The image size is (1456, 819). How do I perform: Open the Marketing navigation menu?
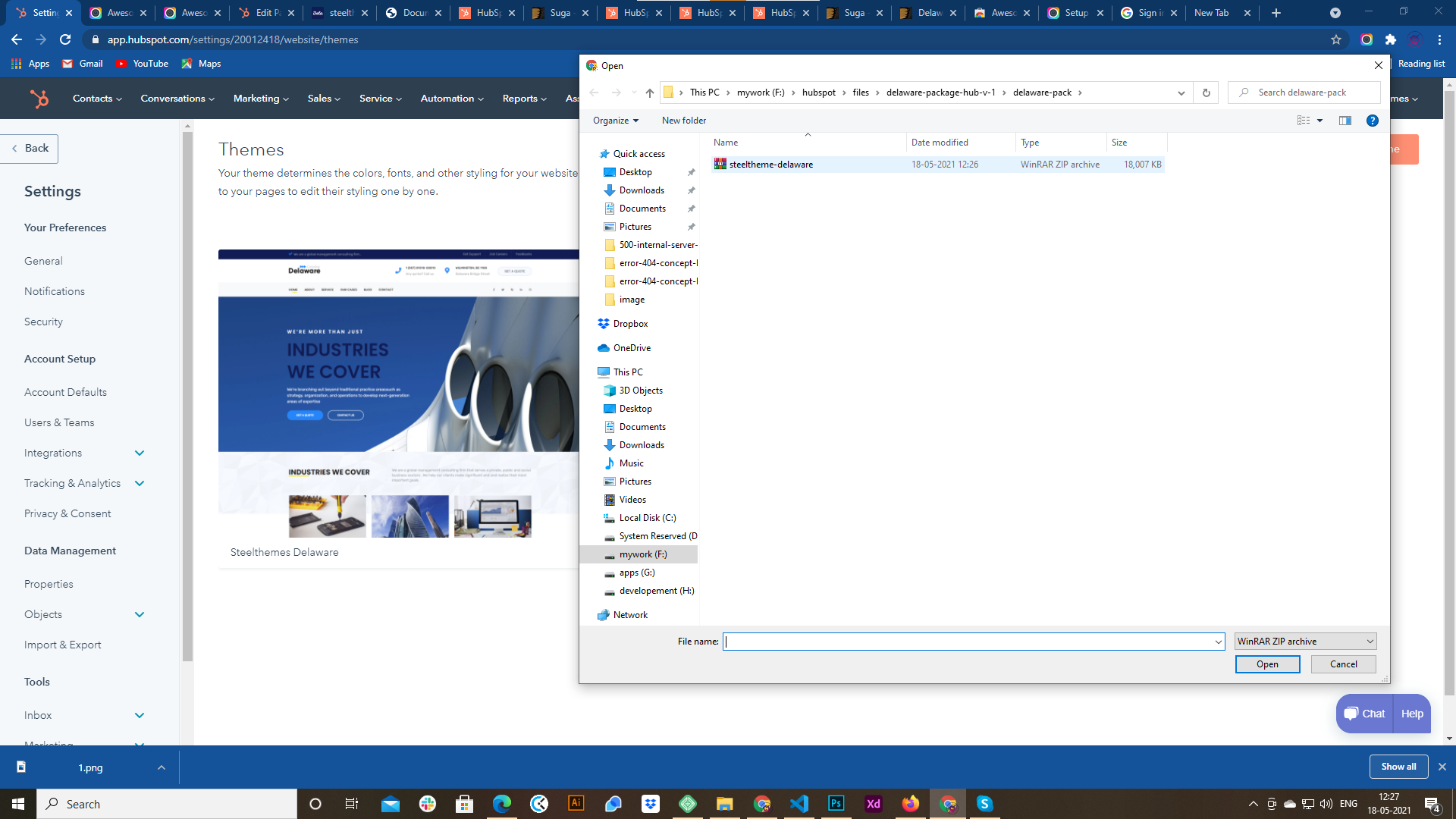click(x=261, y=99)
